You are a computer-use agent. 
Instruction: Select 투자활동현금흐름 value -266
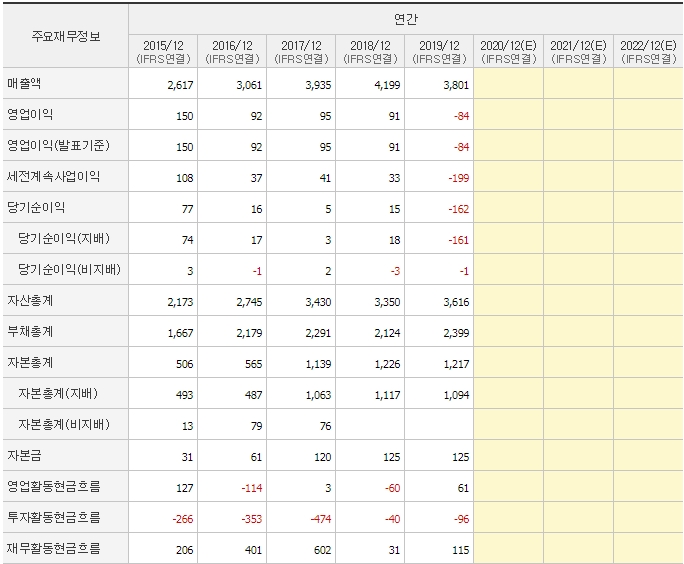(183, 519)
